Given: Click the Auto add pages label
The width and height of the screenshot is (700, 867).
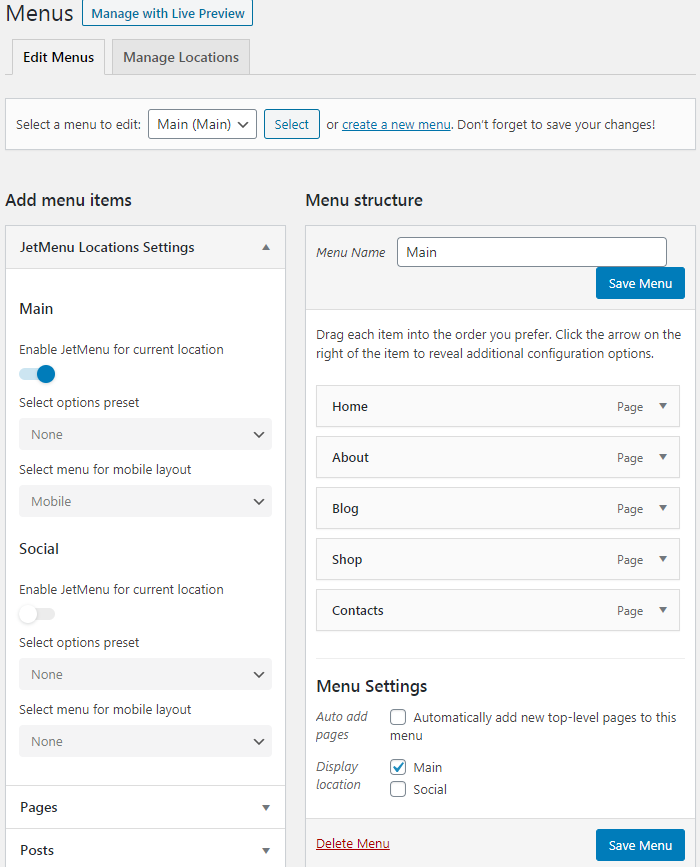Looking at the screenshot, I should [341, 725].
